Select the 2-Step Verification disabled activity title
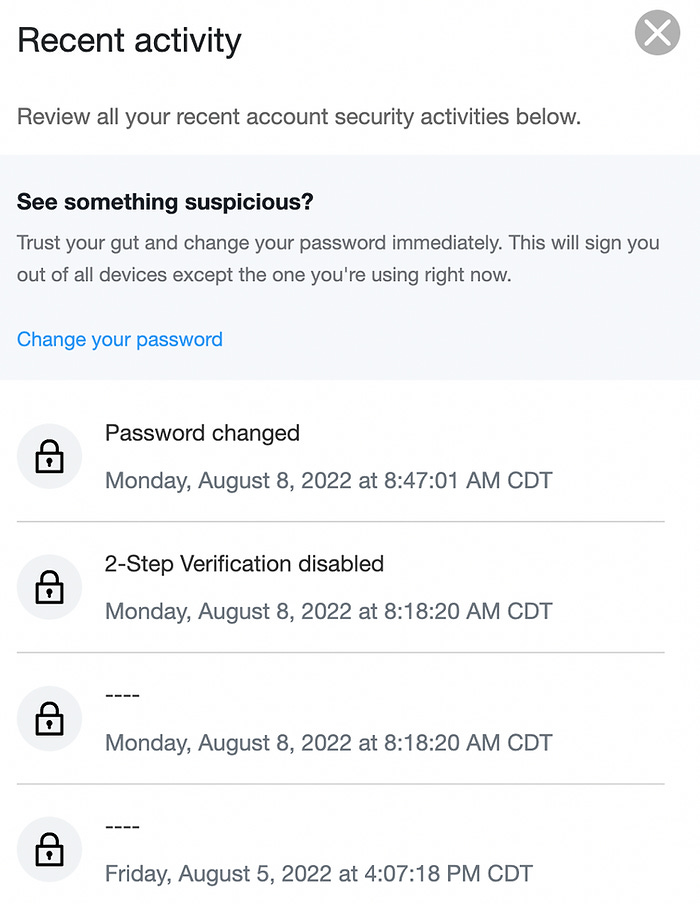The width and height of the screenshot is (700, 904). point(244,564)
